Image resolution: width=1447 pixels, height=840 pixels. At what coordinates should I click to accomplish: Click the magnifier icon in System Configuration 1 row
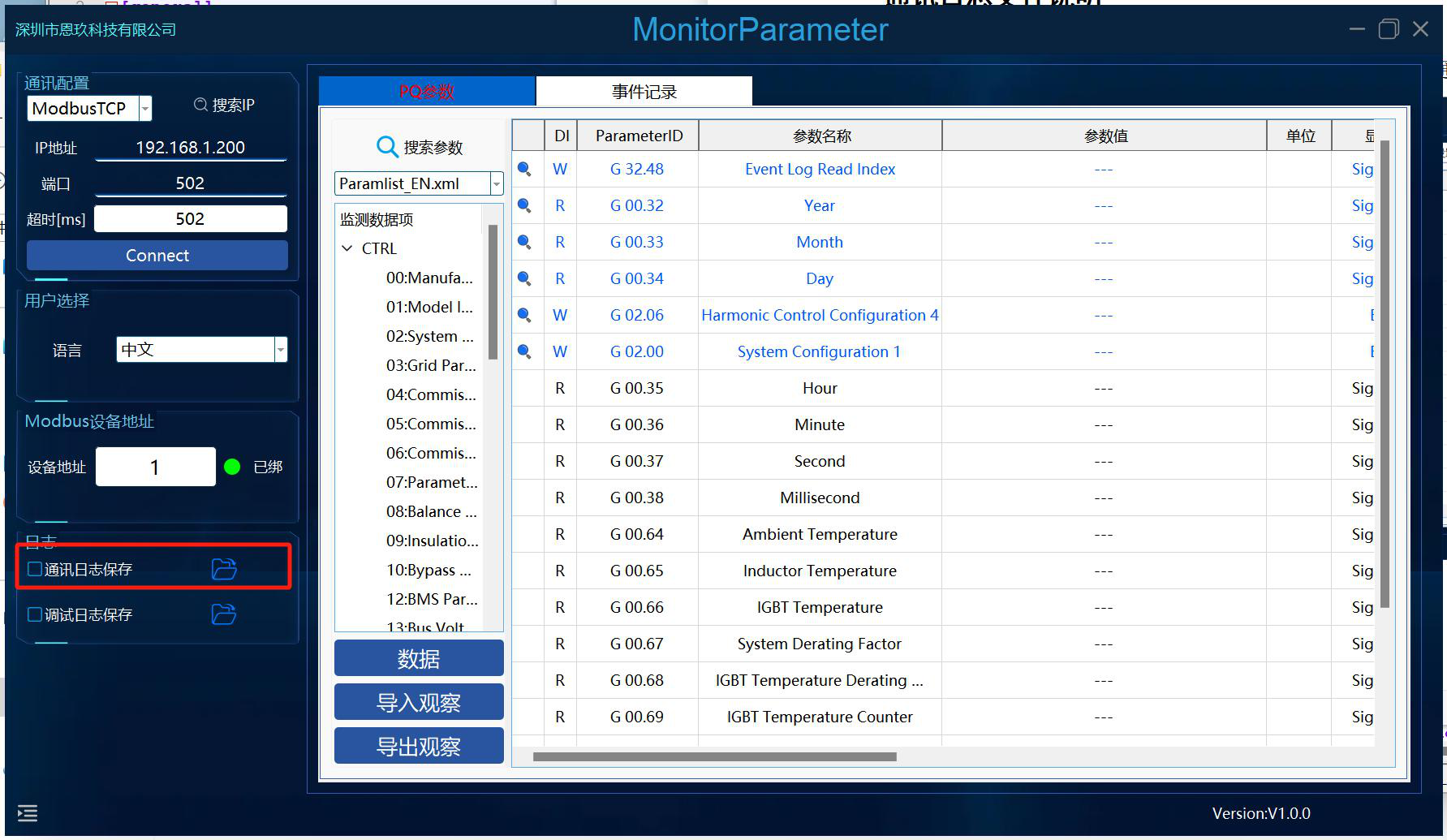[x=524, y=351]
